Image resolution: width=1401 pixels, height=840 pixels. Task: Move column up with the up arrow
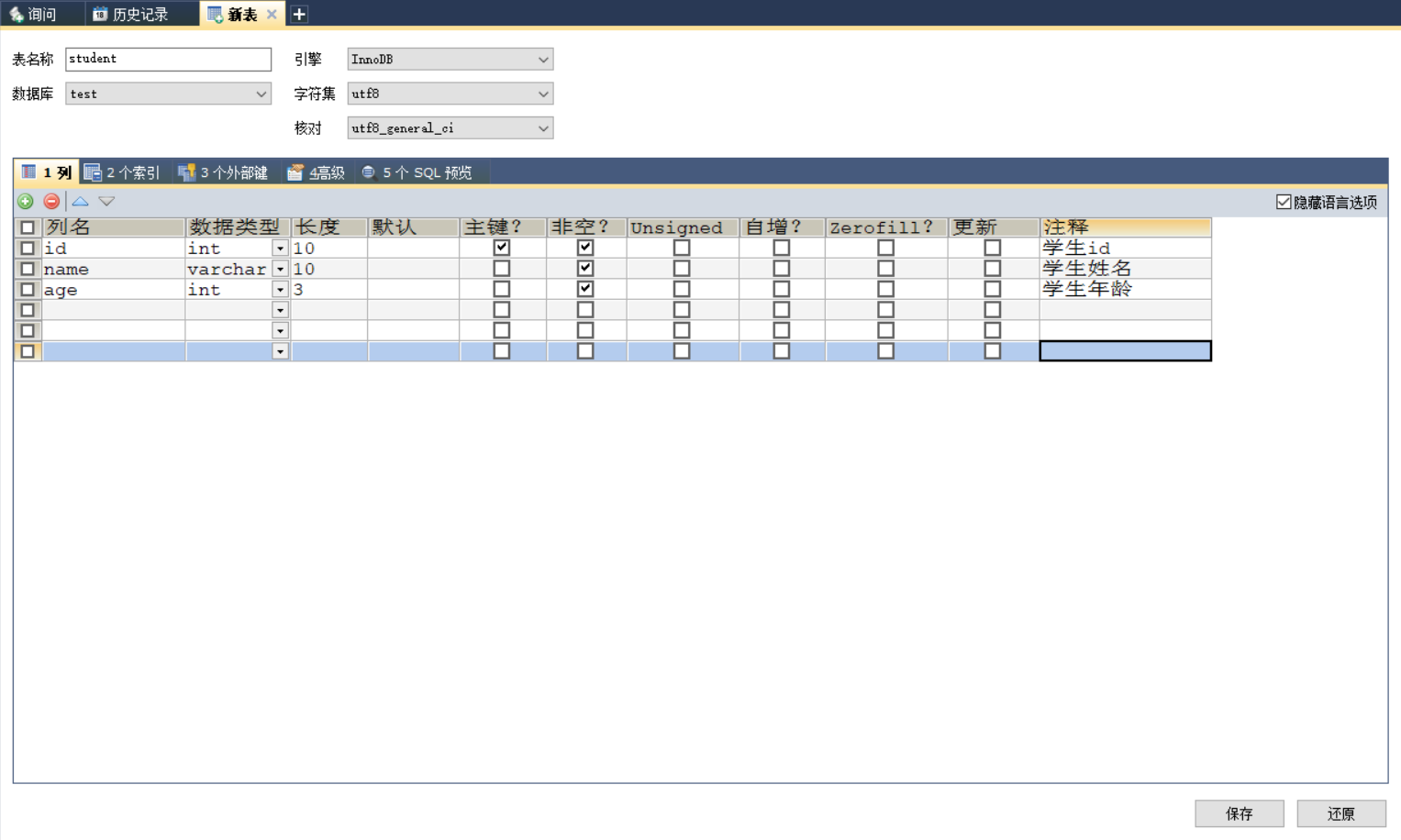(x=81, y=201)
